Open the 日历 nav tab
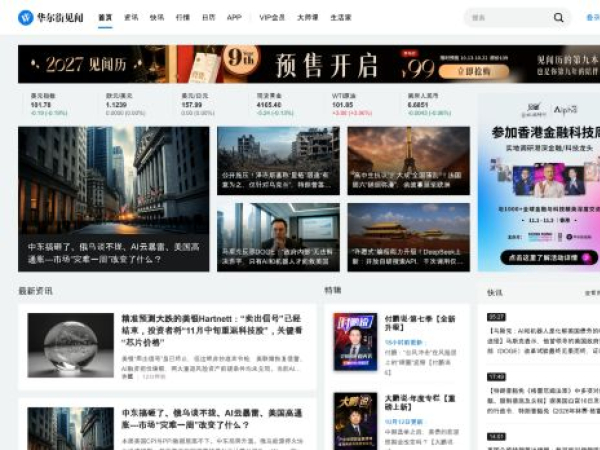This screenshot has width=600, height=450. pos(209,18)
